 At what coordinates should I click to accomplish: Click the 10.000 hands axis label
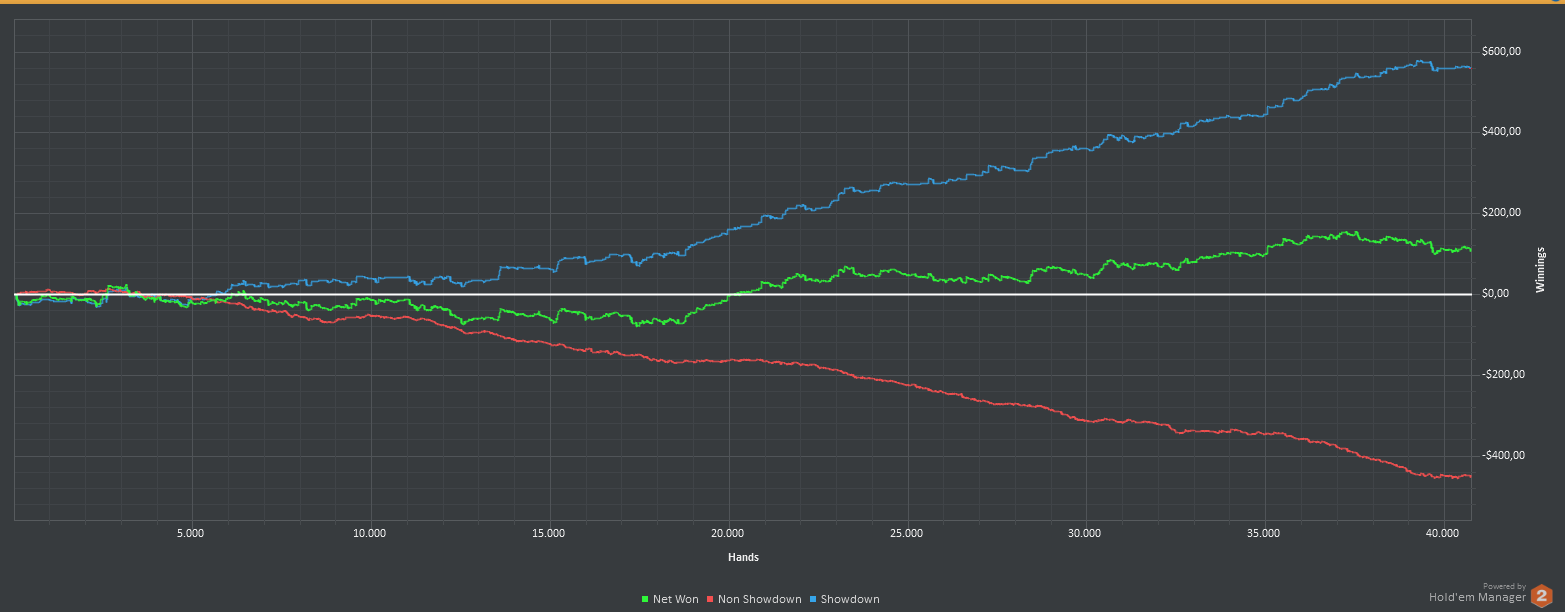pos(370,534)
